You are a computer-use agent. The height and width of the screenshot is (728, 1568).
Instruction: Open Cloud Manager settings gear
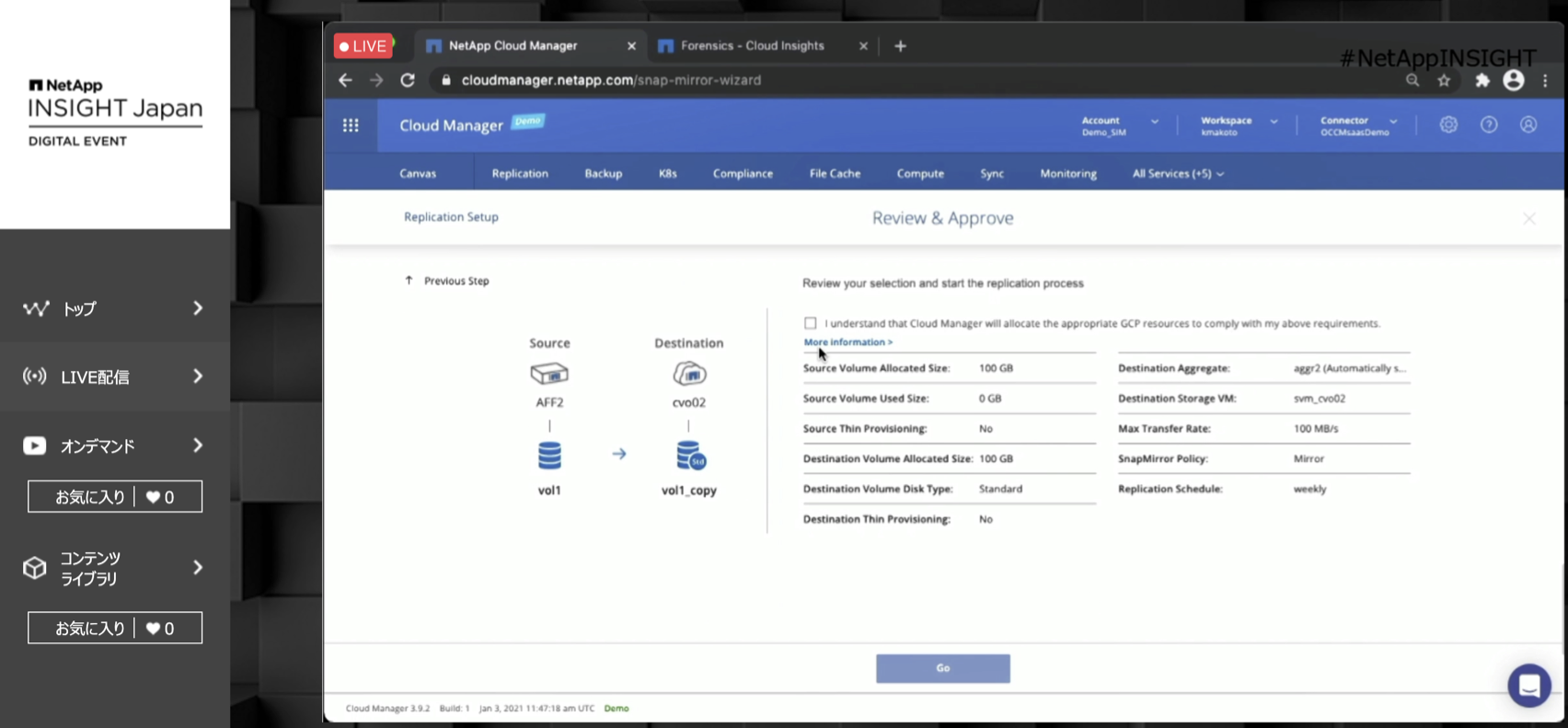1448,124
